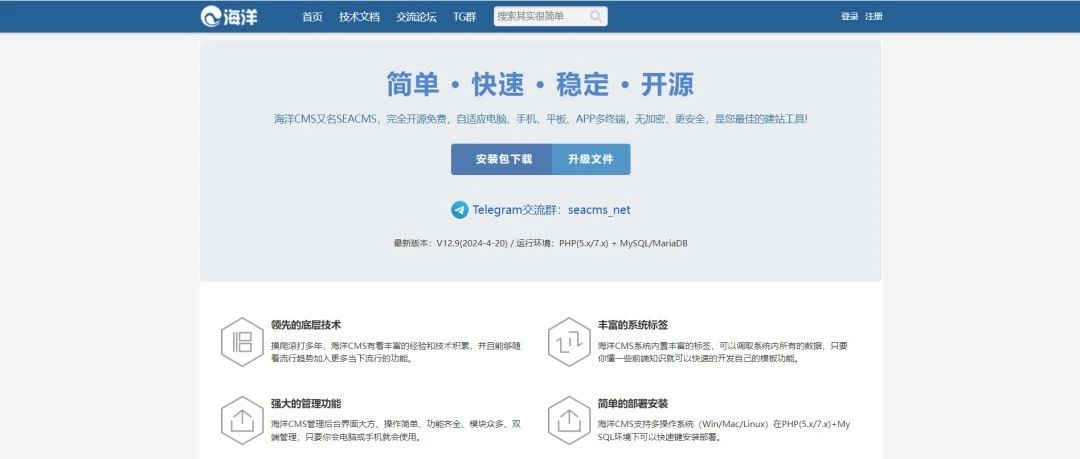The height and width of the screenshot is (459, 1080).
Task: Click the 丰富的系统标签 heading
Action: point(633,325)
